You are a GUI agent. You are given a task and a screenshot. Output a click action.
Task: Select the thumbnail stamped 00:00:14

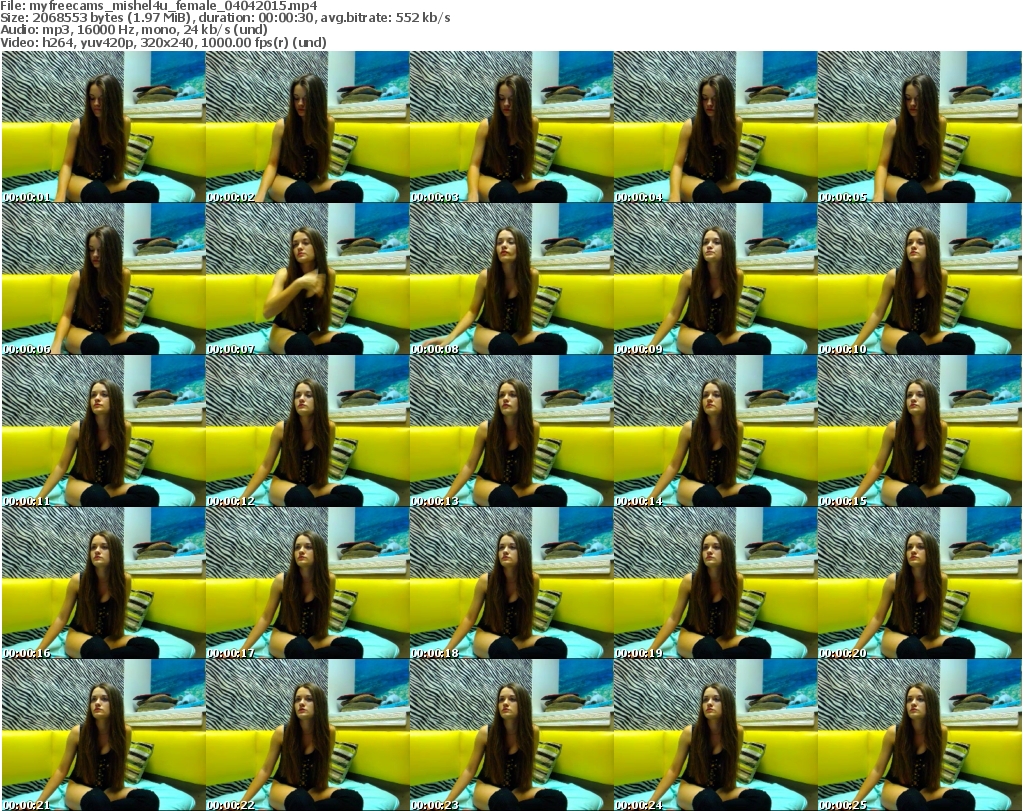[715, 431]
